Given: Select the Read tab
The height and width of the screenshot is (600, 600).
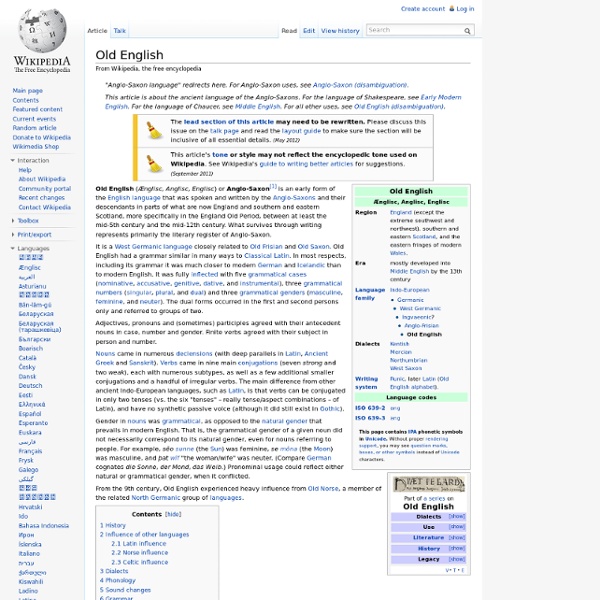Looking at the screenshot, I should pyautogui.click(x=289, y=31).
